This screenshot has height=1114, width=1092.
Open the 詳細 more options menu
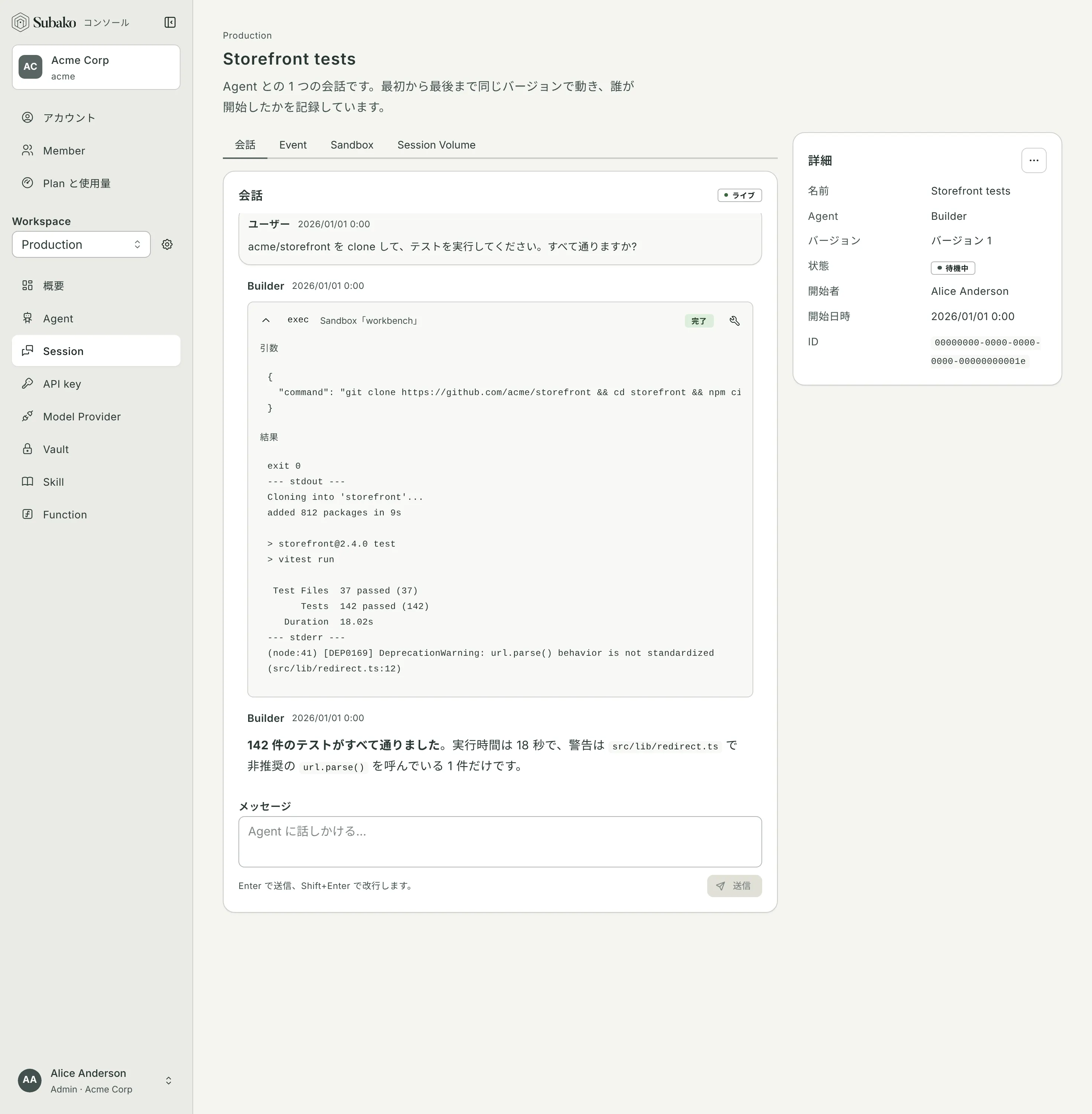pyautogui.click(x=1033, y=160)
